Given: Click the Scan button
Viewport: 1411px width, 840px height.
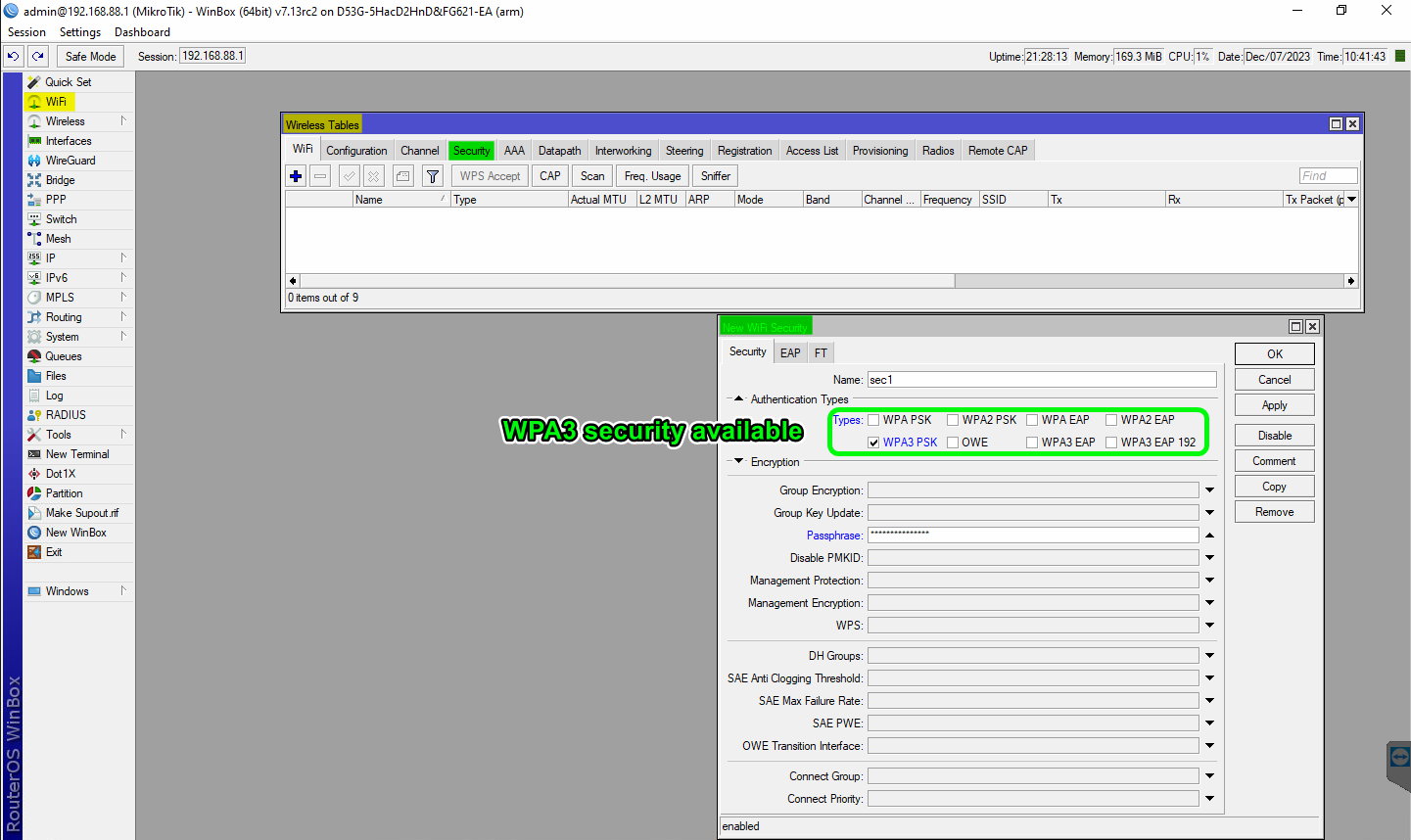Looking at the screenshot, I should click(592, 176).
